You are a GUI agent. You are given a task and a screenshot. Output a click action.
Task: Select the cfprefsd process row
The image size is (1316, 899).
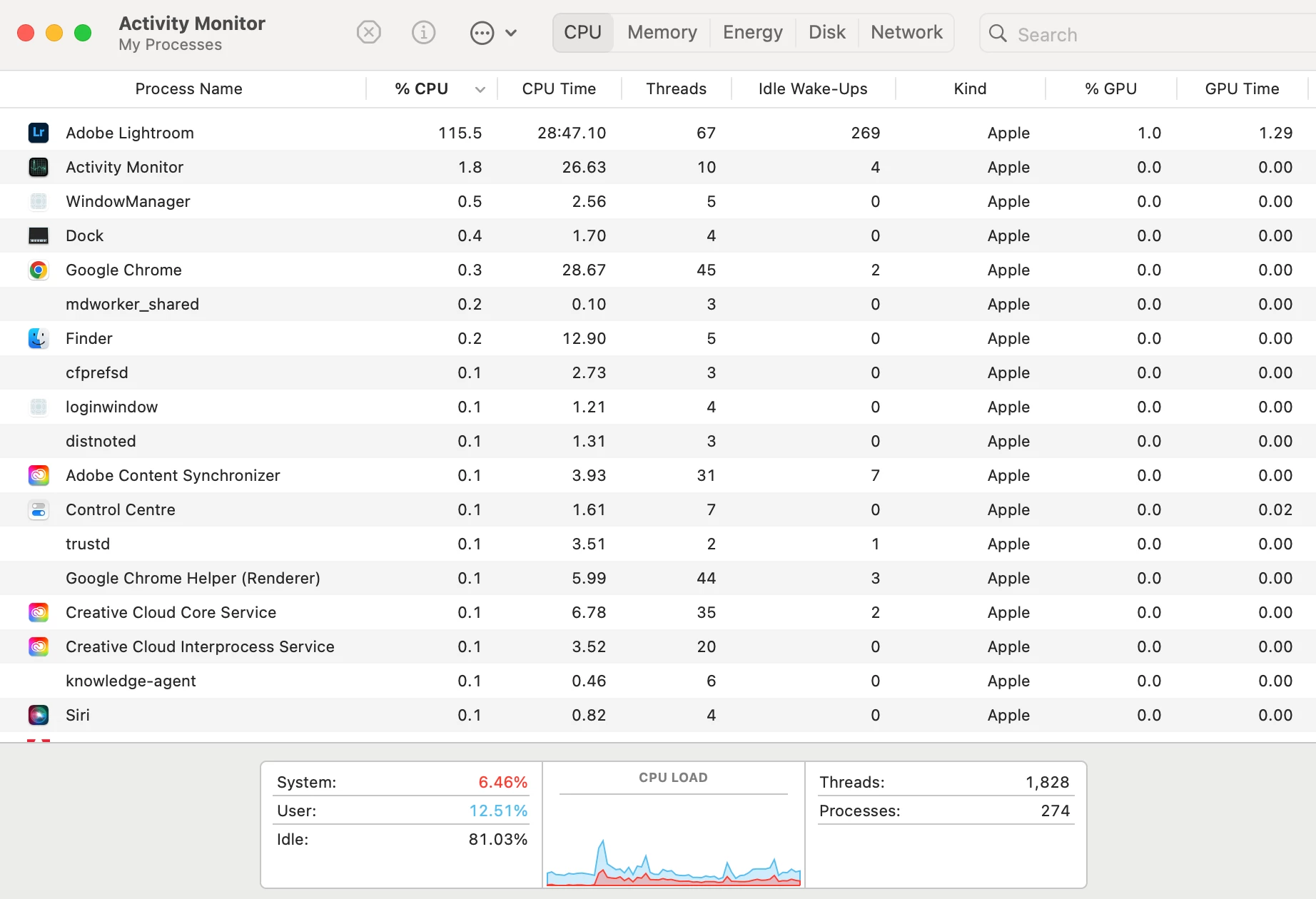pos(658,372)
